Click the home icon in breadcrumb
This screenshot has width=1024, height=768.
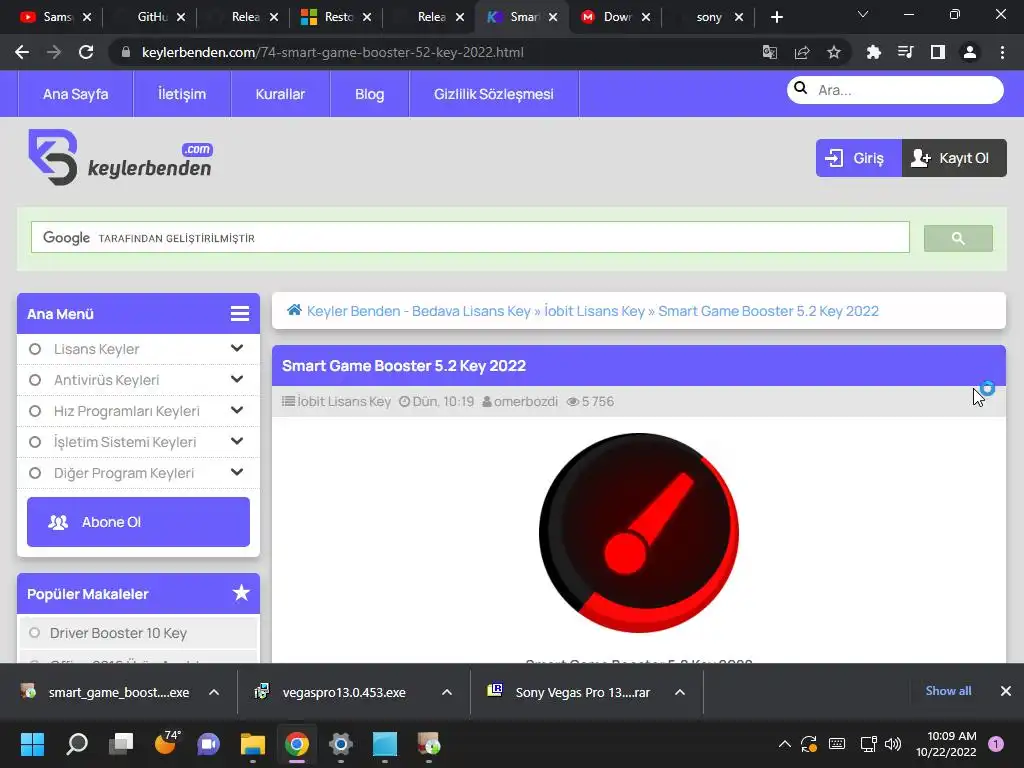pos(295,310)
